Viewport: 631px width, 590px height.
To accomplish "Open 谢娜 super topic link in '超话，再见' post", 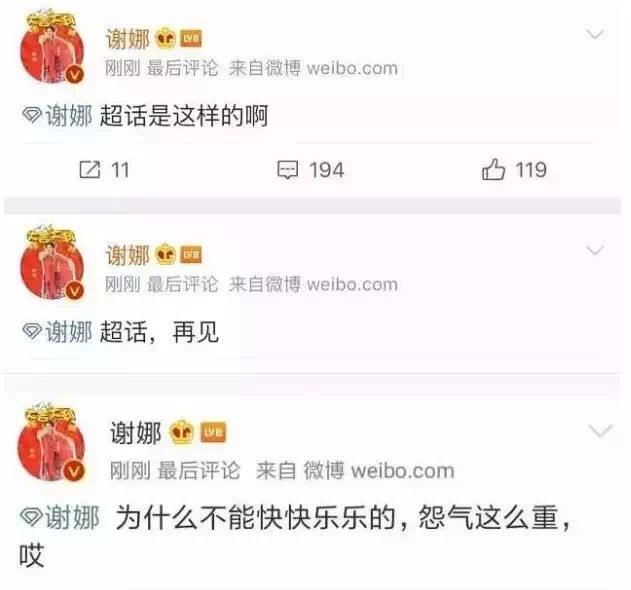I will click(69, 332).
